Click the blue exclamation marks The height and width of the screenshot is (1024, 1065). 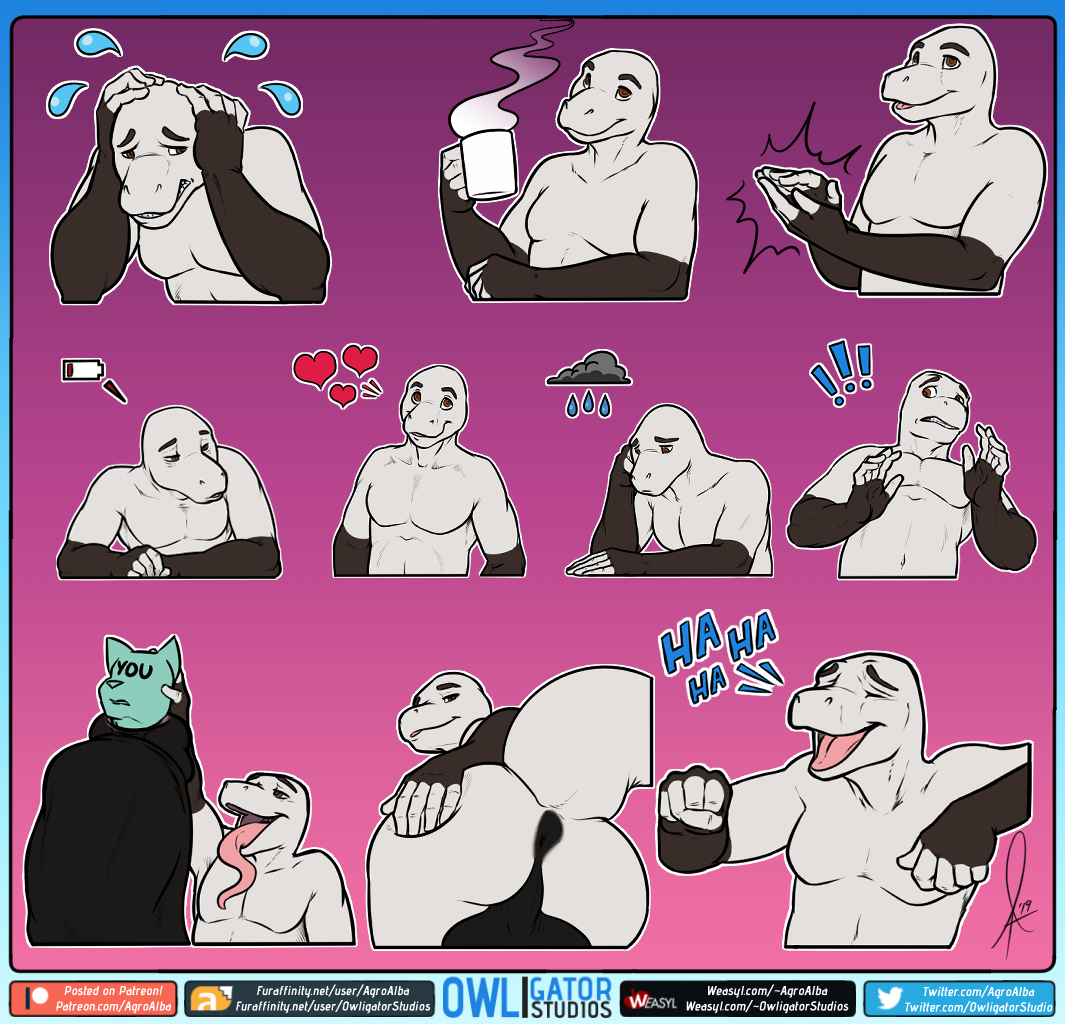841,372
